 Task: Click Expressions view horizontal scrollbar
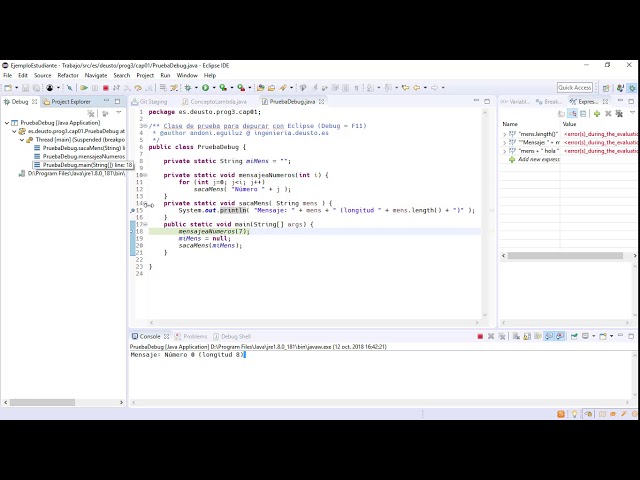click(x=565, y=256)
